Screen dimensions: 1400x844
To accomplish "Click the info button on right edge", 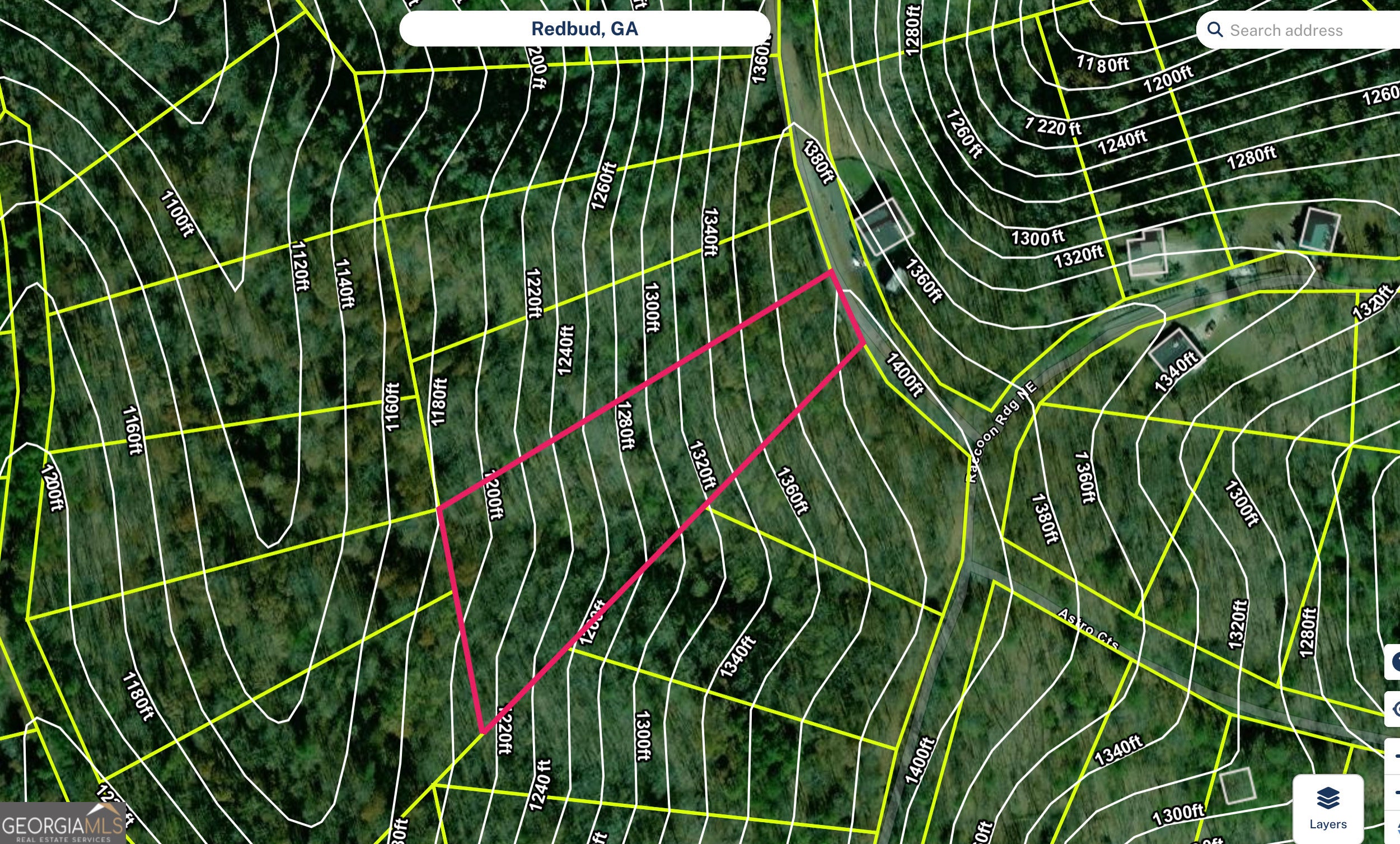I will (x=1394, y=662).
